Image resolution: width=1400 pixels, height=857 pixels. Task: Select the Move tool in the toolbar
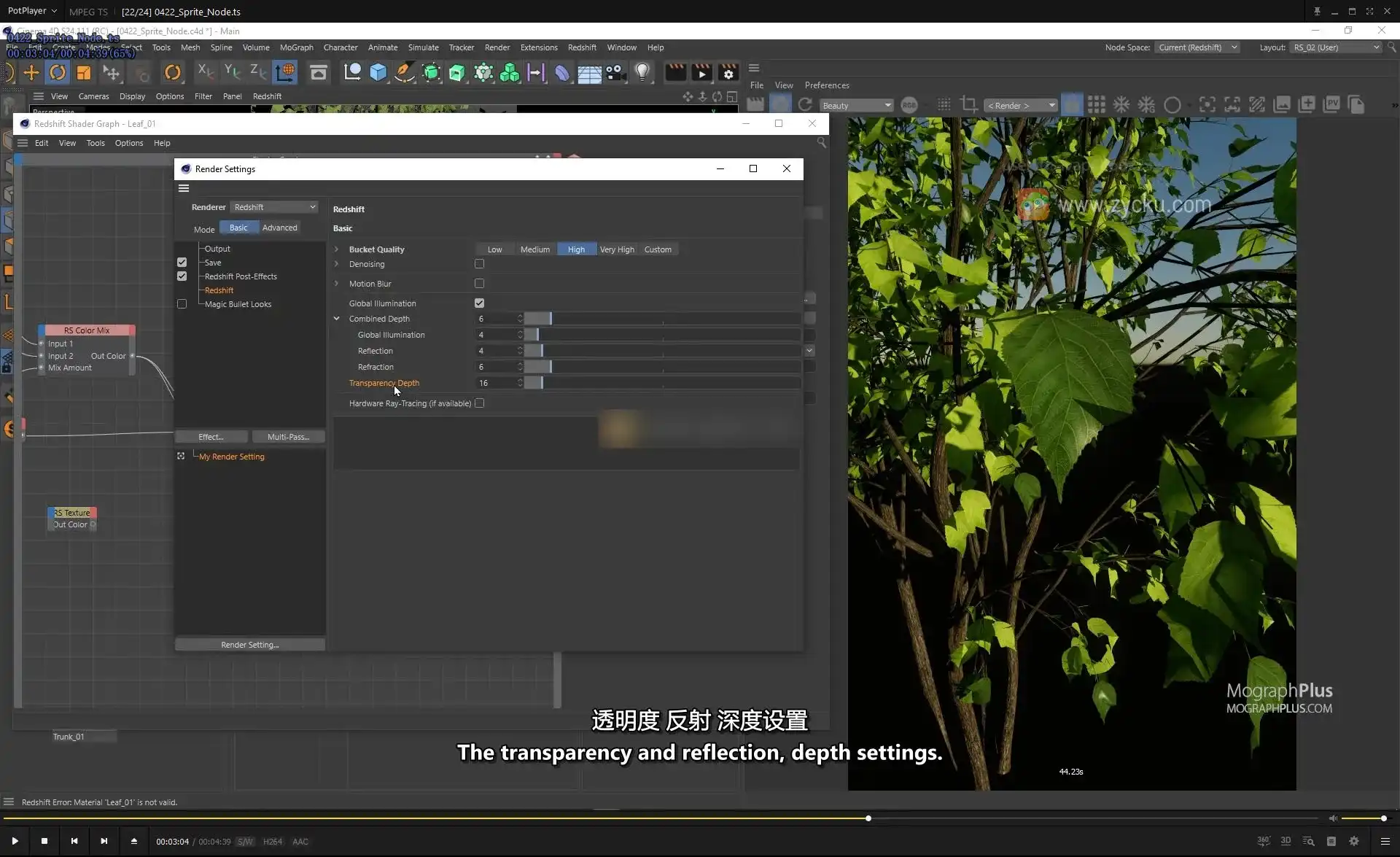coord(32,72)
